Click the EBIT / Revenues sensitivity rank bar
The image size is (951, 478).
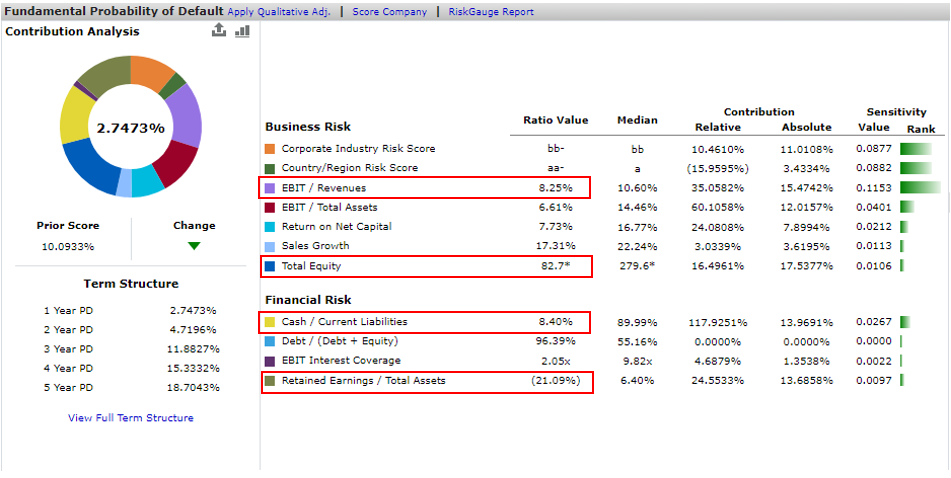tap(920, 188)
